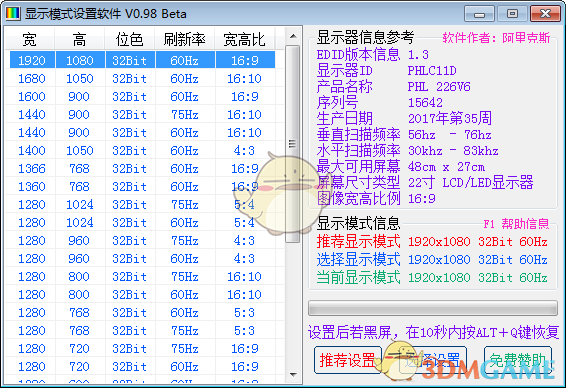Click 水平扫描频率 value 30khz - 83khz
Viewport: 566px width, 388px height.
tap(453, 151)
